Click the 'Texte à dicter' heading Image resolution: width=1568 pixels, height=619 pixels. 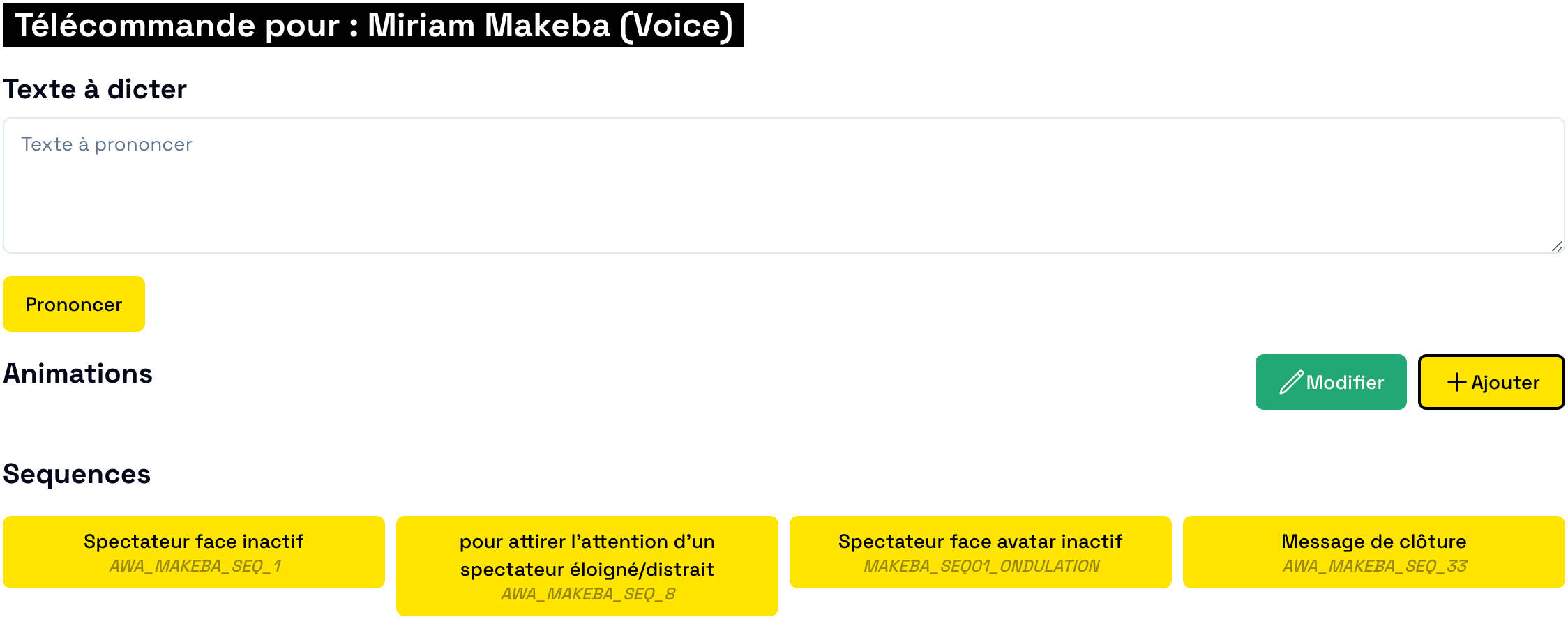(95, 89)
